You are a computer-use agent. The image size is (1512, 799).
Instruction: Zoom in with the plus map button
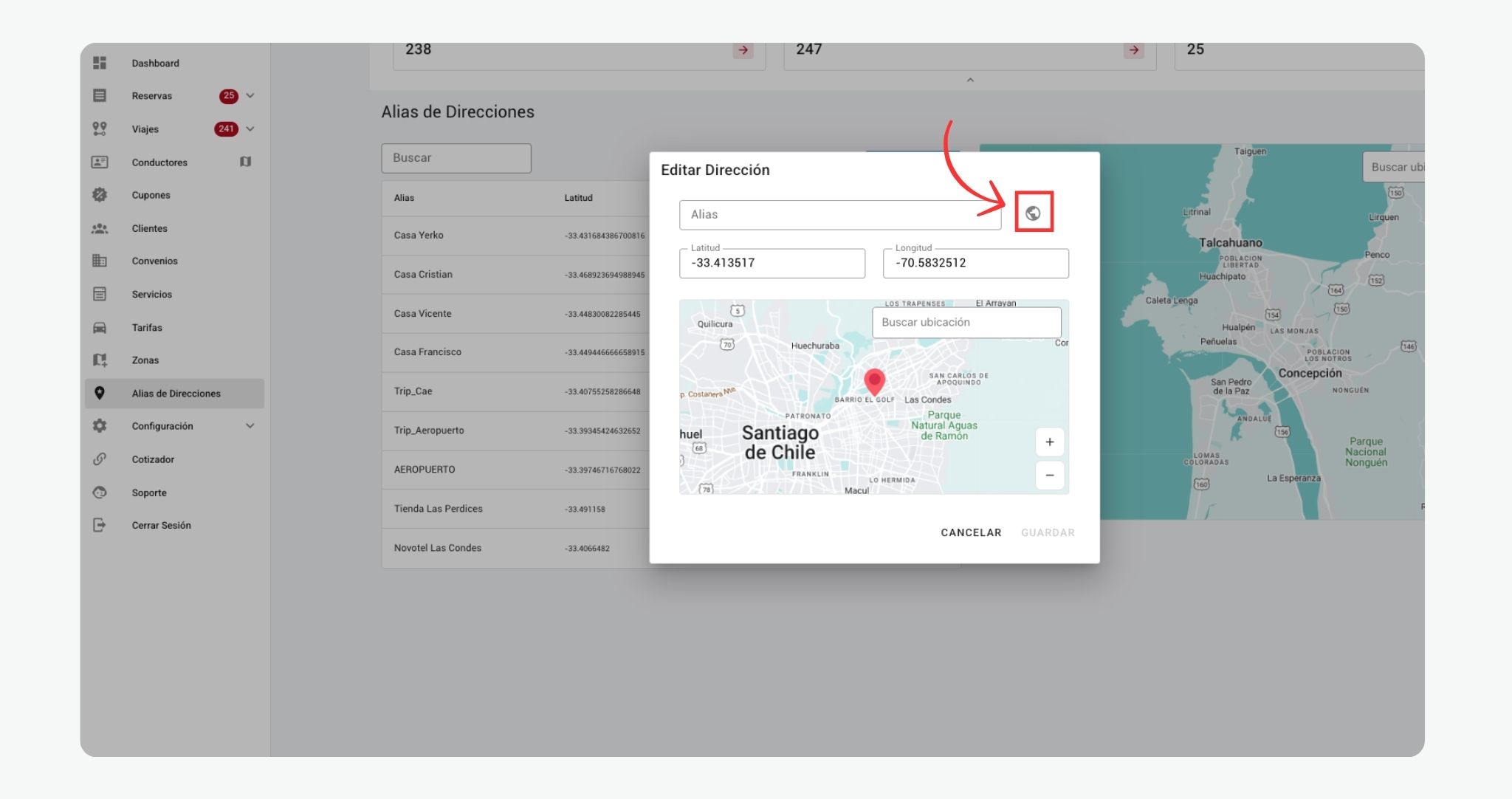1050,442
